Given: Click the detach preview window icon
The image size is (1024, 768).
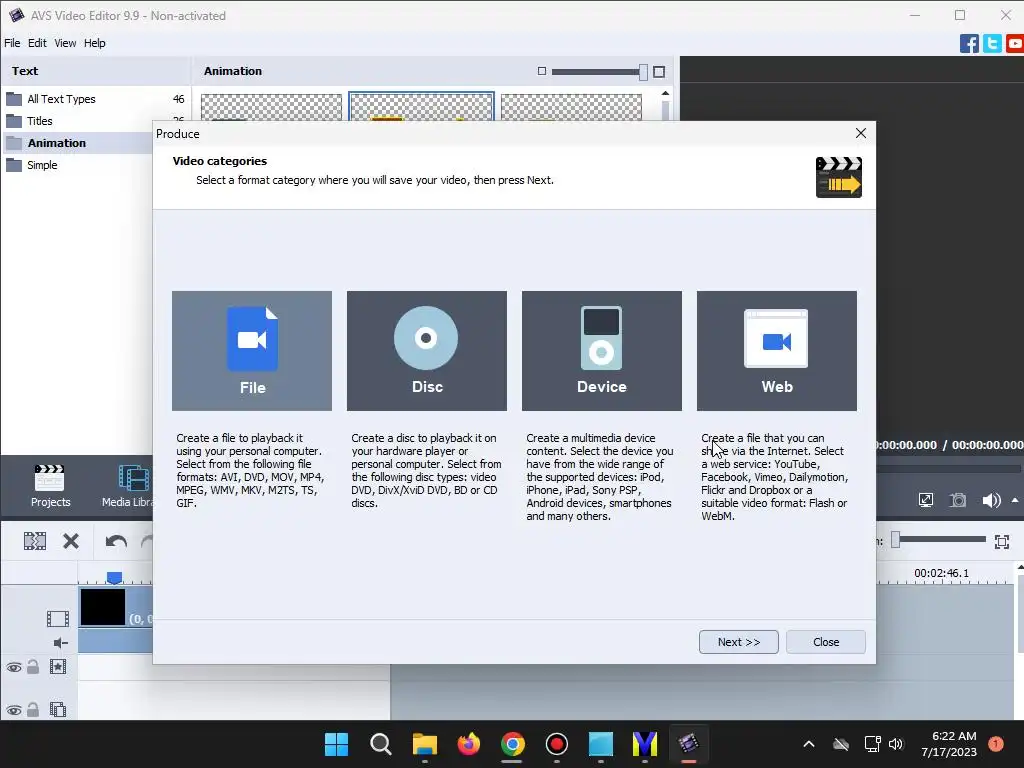Looking at the screenshot, I should click(925, 500).
